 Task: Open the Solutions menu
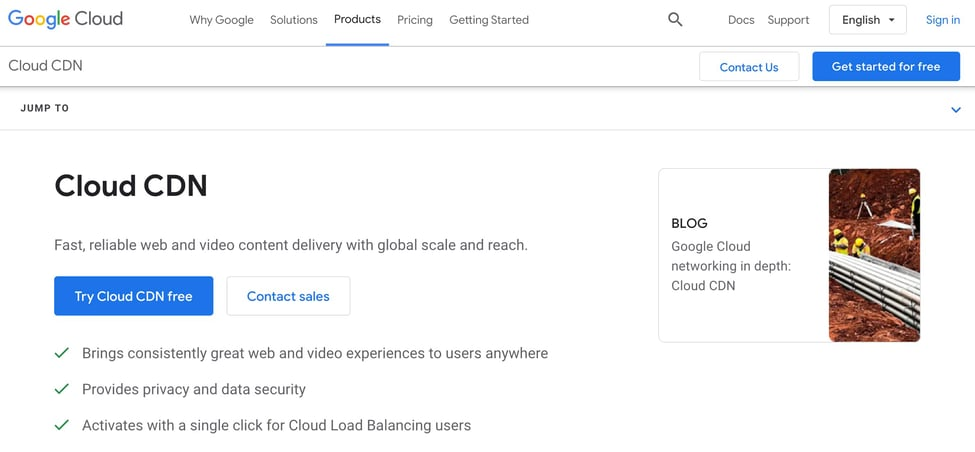(x=293, y=20)
